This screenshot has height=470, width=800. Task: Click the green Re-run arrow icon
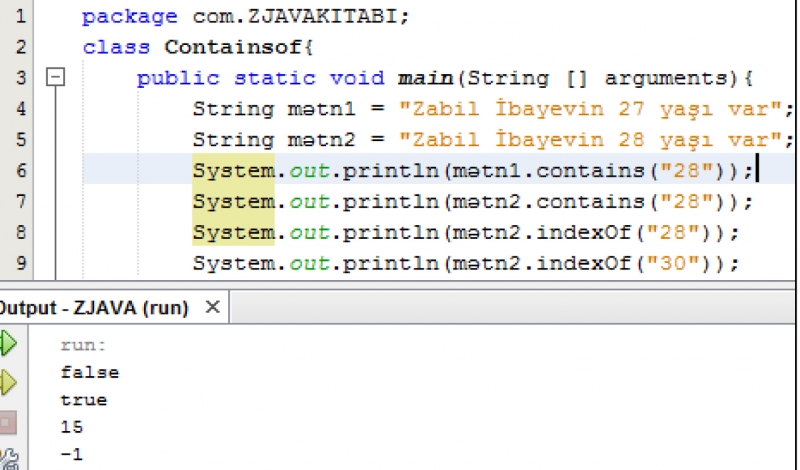[9, 345]
